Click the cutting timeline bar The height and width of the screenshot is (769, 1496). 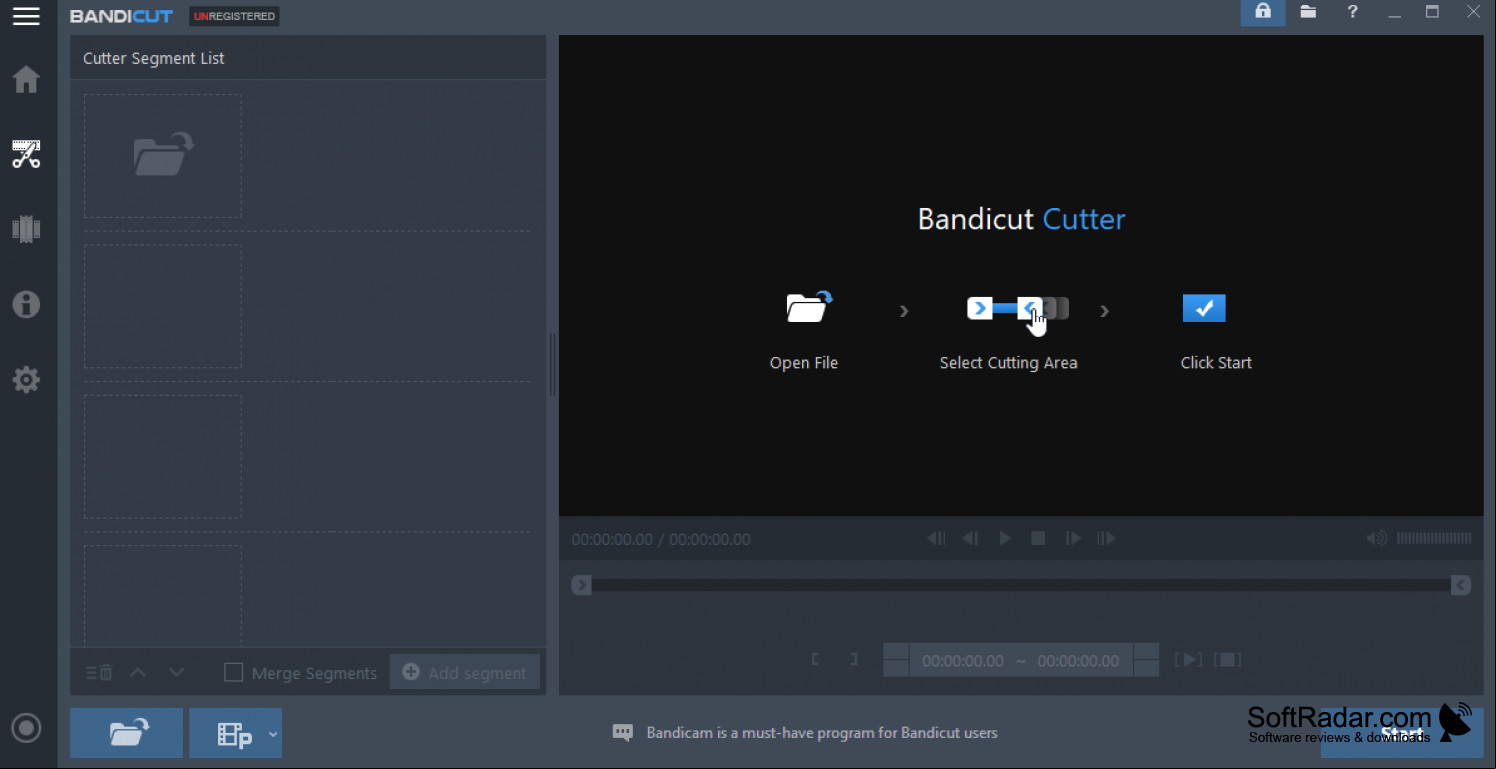point(1021,585)
